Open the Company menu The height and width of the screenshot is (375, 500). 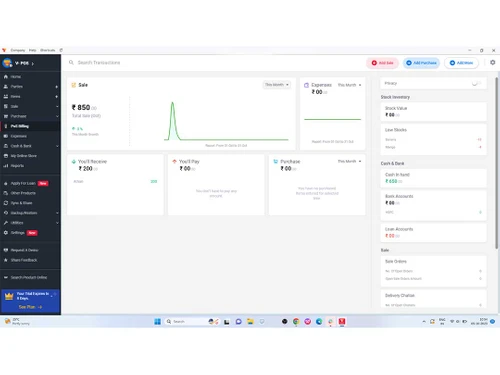coord(18,50)
